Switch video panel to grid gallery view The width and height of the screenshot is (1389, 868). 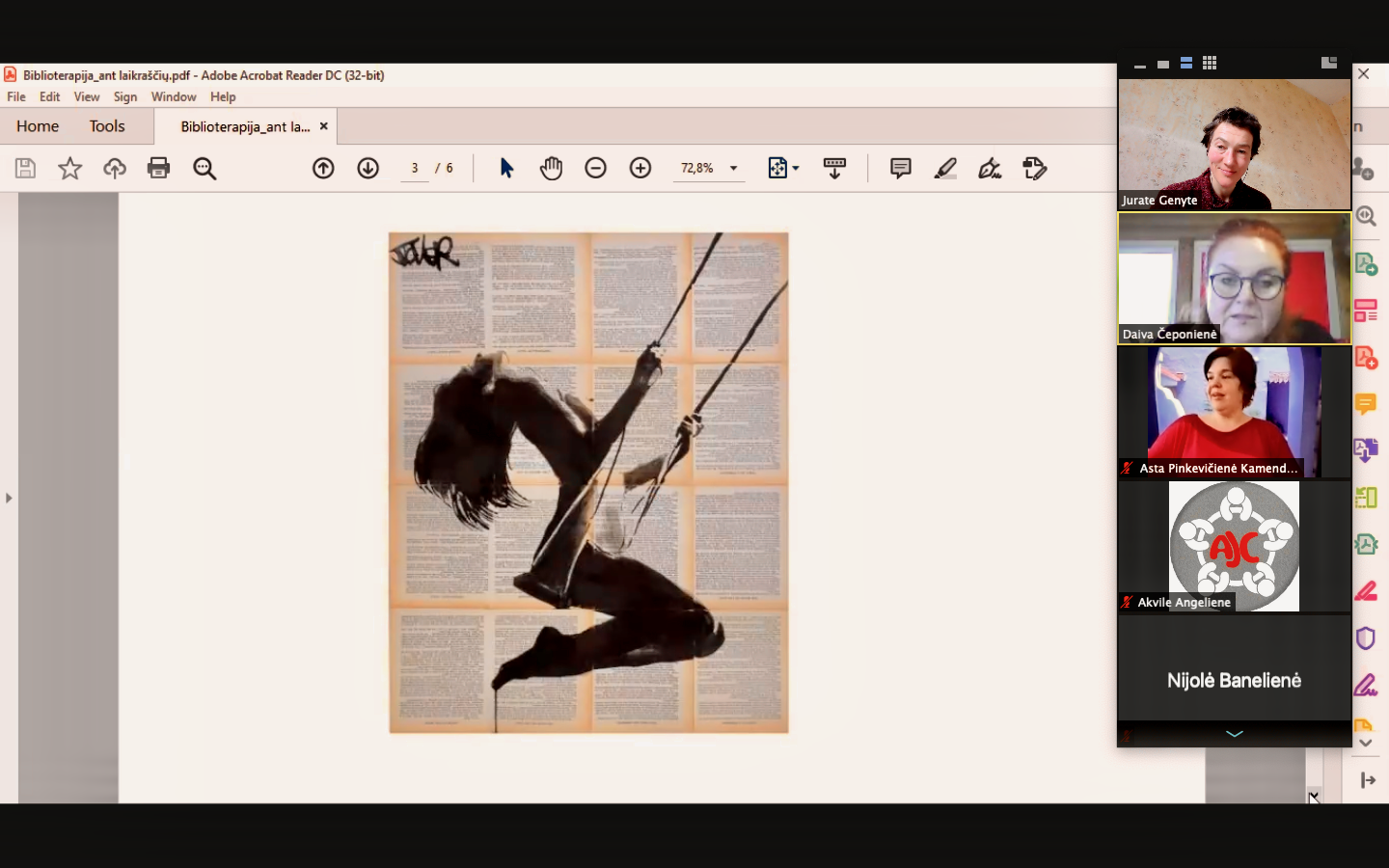pyautogui.click(x=1210, y=63)
